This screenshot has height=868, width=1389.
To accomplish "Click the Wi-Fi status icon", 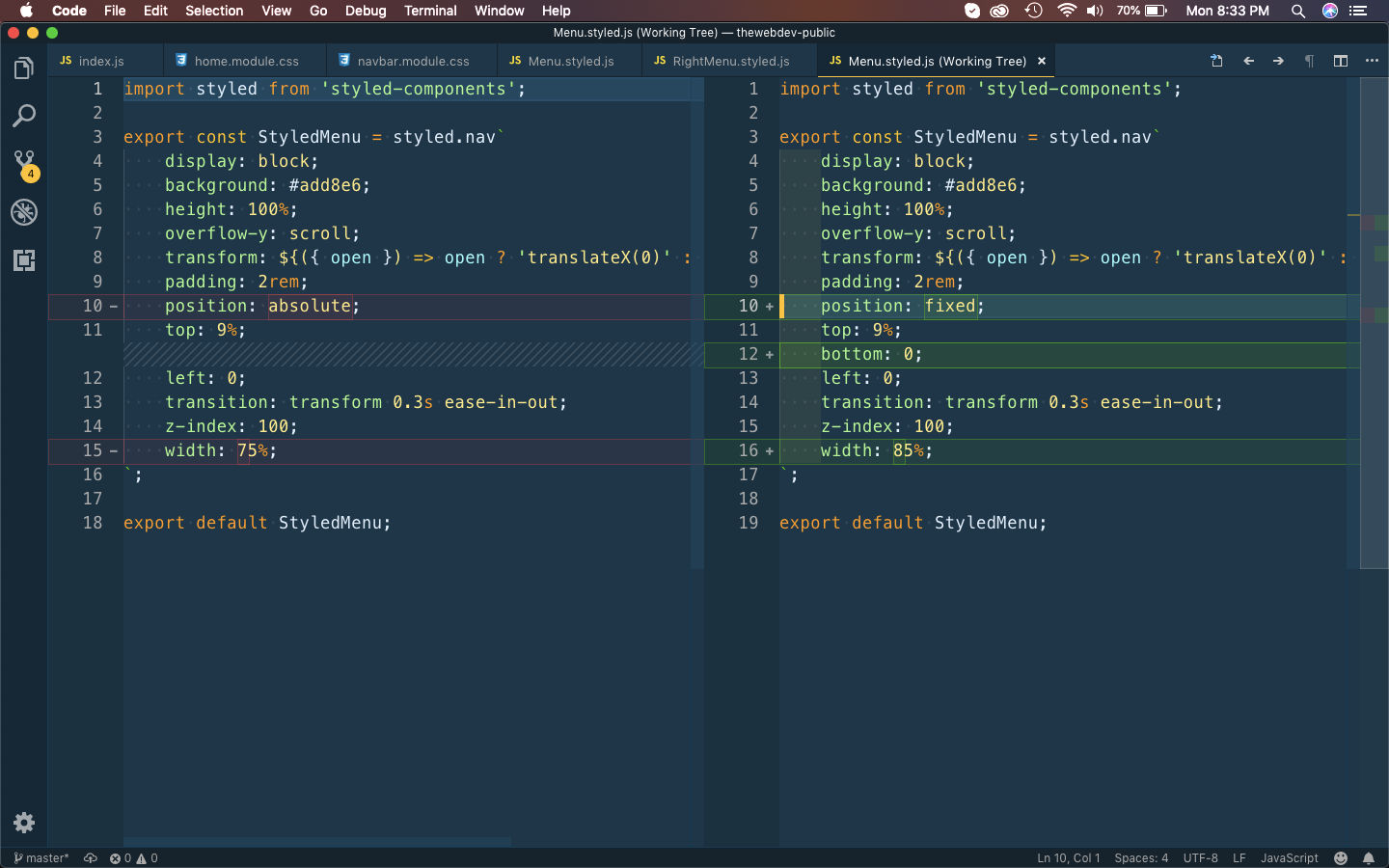I will [x=1066, y=11].
